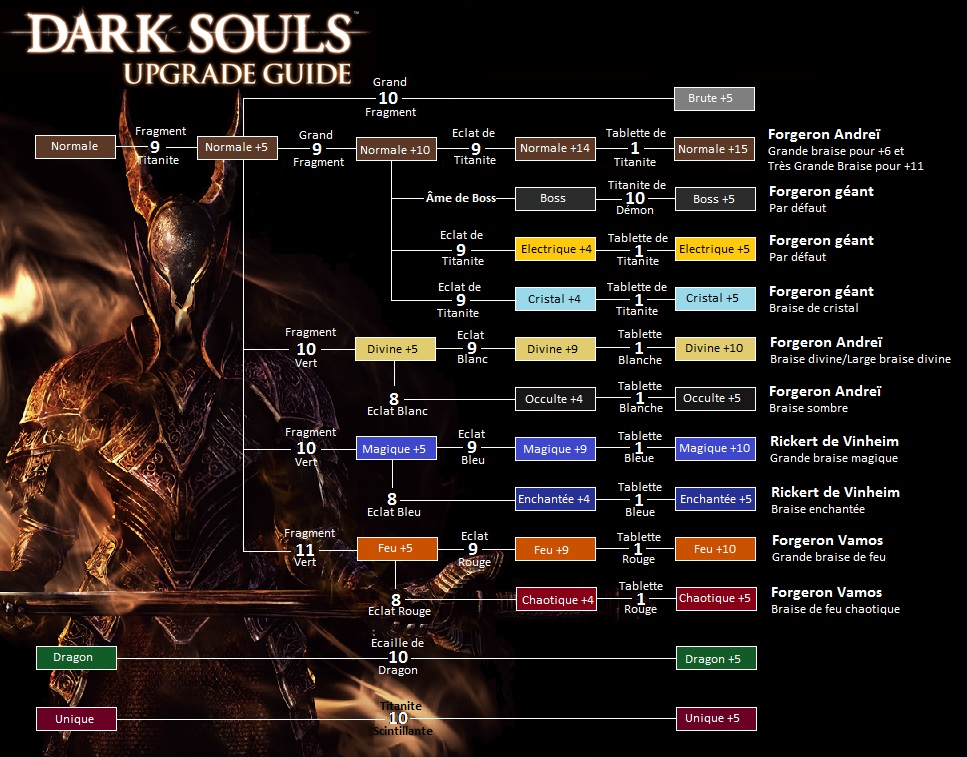967x757 pixels.
Task: Click the "Âme de Boss" label
Action: coord(461,198)
